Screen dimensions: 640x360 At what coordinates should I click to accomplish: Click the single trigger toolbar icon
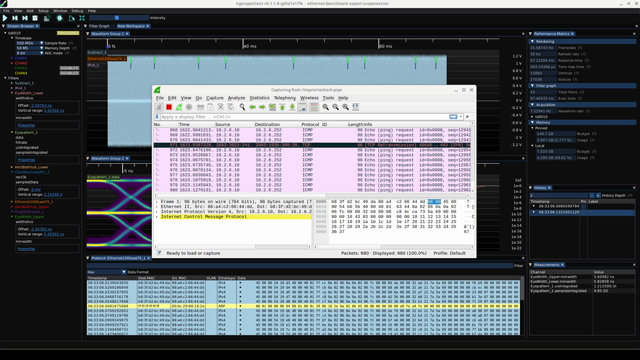(x=15, y=18)
